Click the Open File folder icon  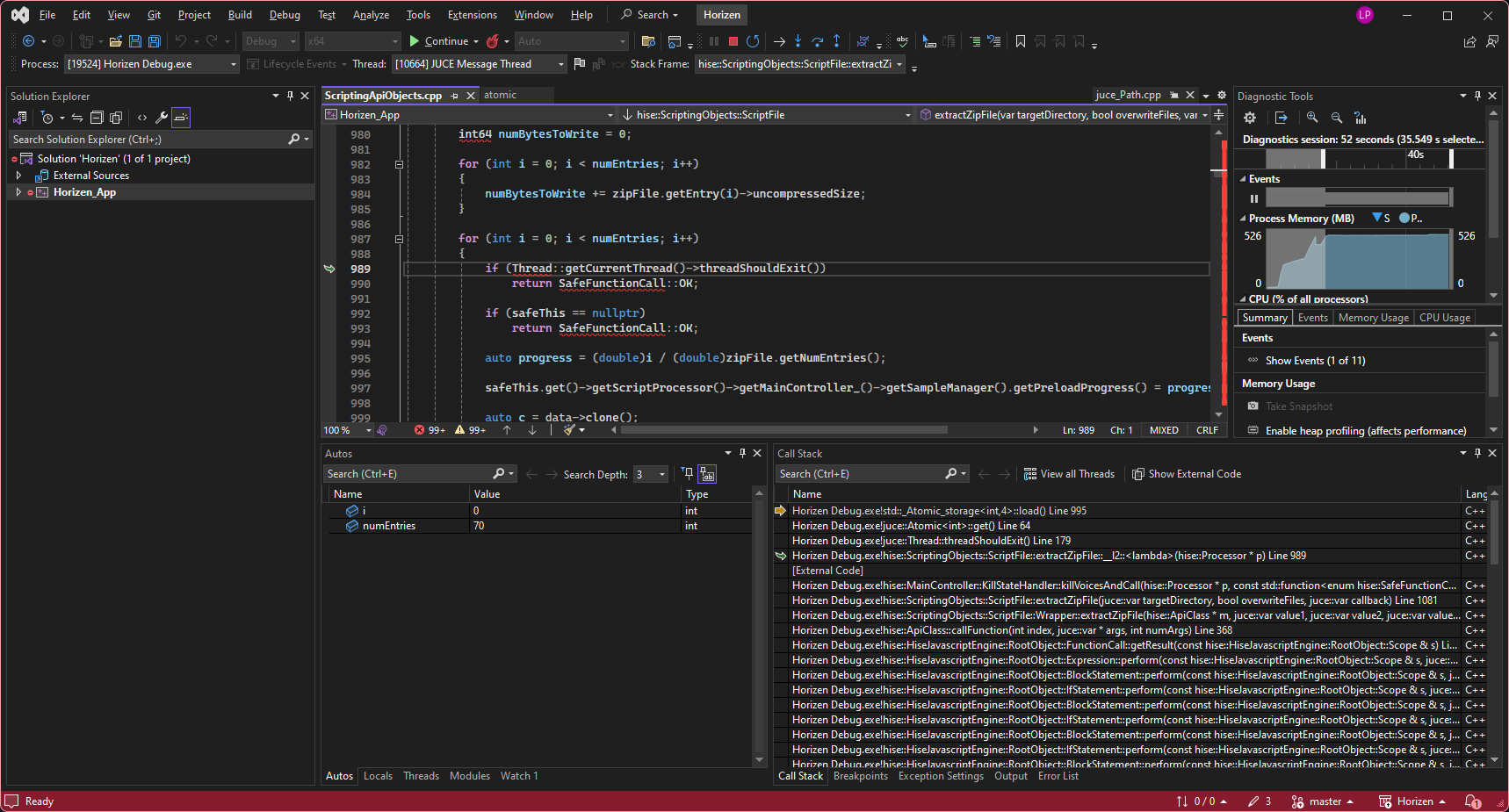tap(115, 41)
